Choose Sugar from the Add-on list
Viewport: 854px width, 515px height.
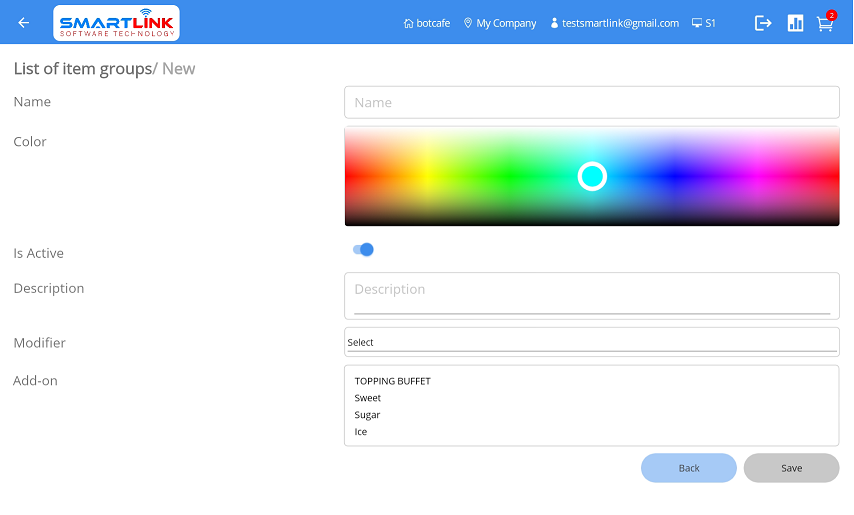[367, 415]
